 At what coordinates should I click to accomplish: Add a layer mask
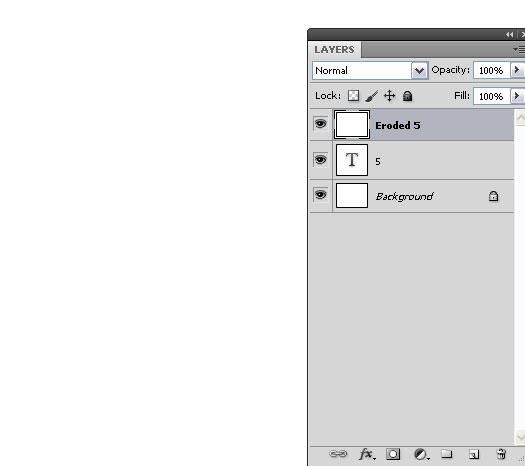coord(393,454)
